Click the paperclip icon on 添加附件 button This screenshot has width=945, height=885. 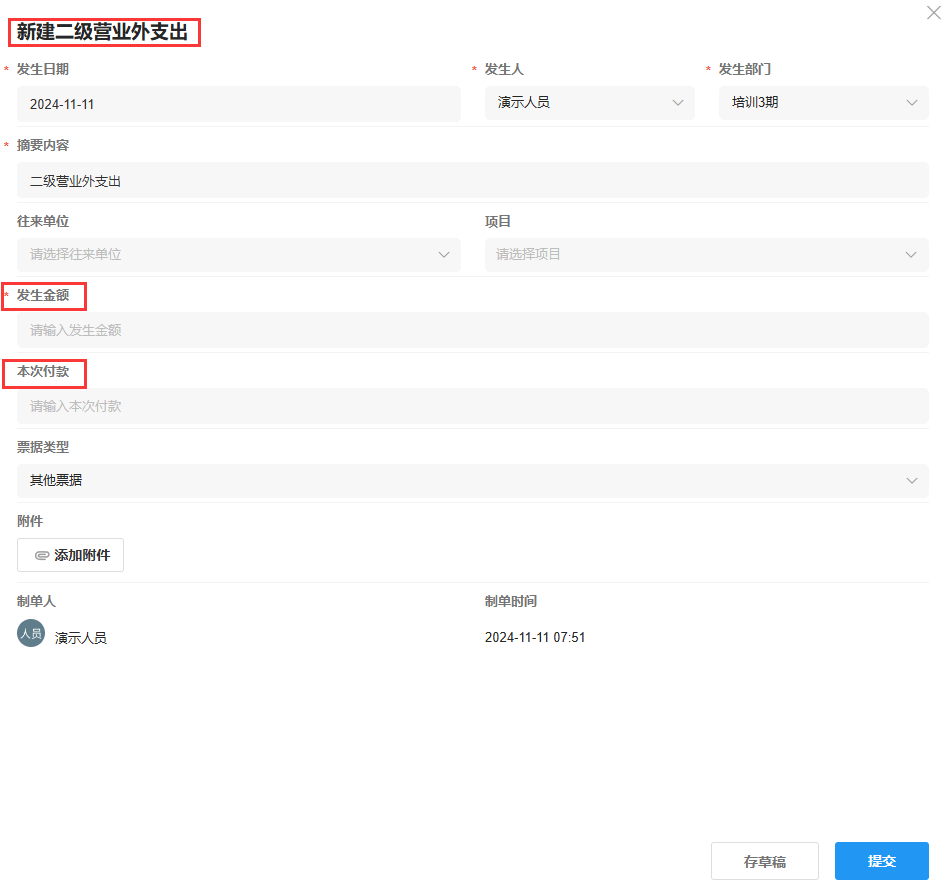(41, 555)
